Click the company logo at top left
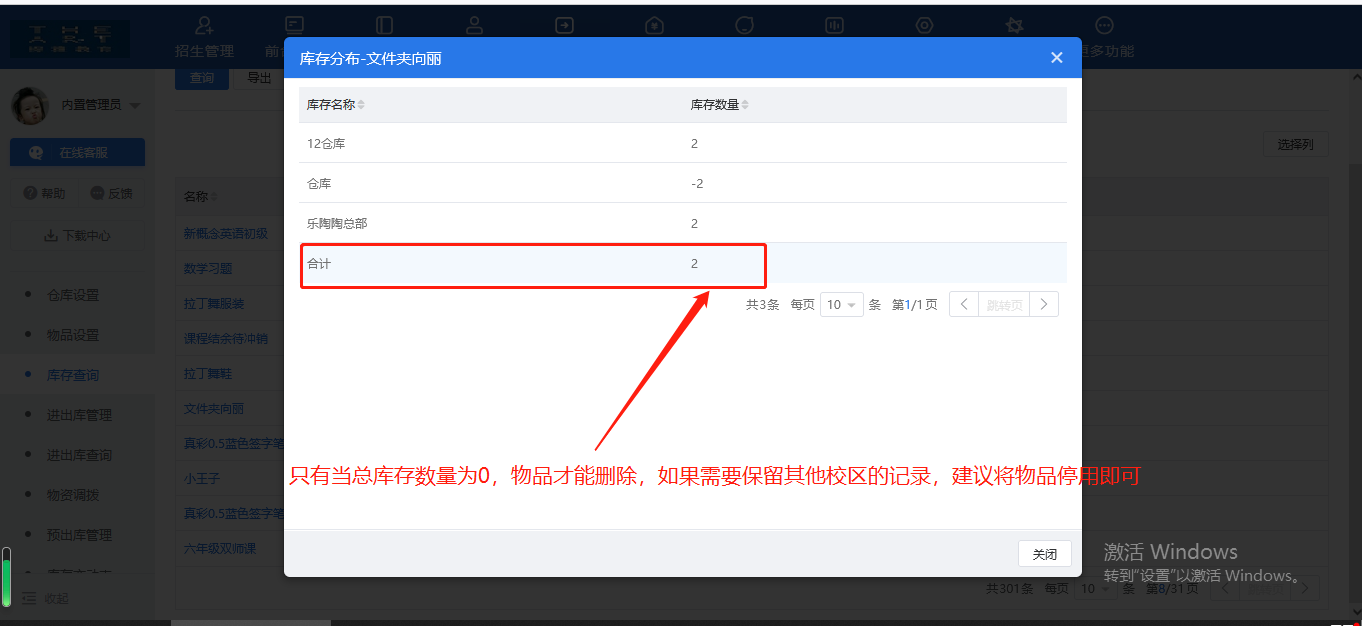1362x626 pixels. pos(69,38)
